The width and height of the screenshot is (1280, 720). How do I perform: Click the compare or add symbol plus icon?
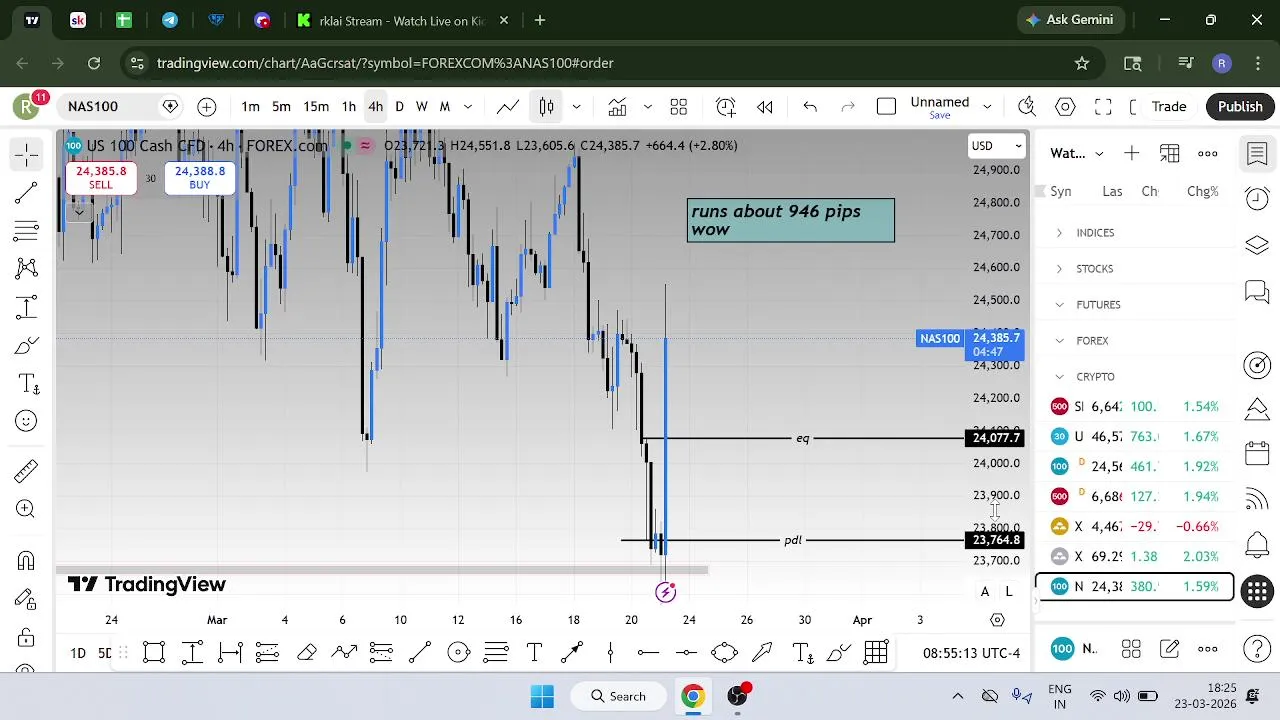click(x=207, y=107)
